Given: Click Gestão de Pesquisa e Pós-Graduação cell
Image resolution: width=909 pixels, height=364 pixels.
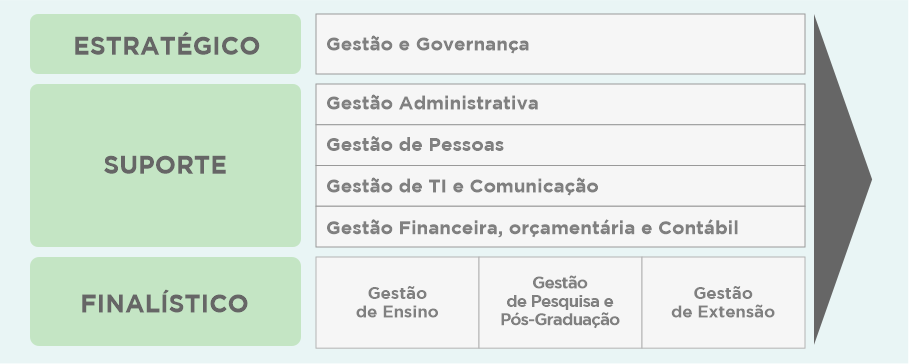Looking at the screenshot, I should (x=560, y=303).
